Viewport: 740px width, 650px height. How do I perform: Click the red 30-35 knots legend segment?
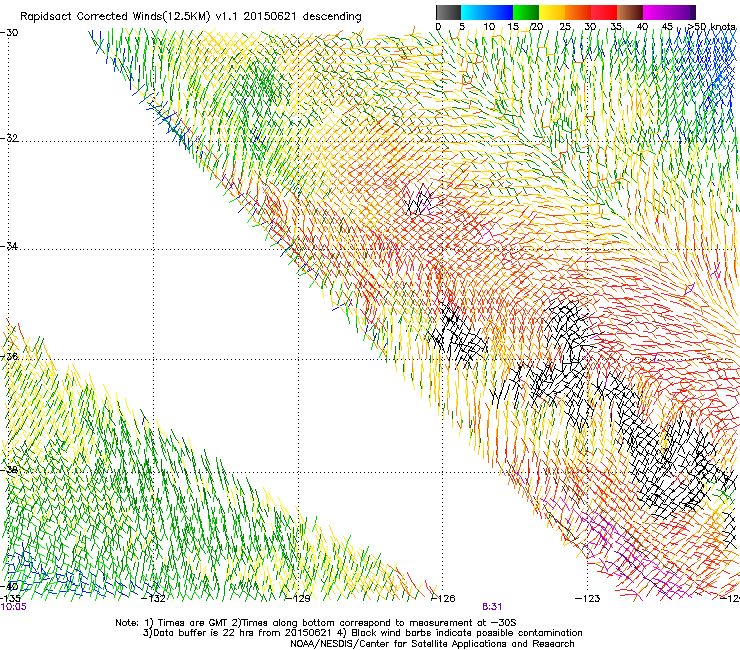(x=604, y=12)
